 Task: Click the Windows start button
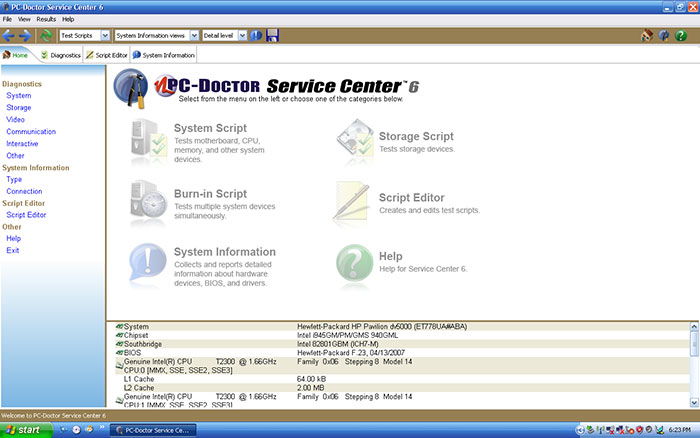click(26, 430)
